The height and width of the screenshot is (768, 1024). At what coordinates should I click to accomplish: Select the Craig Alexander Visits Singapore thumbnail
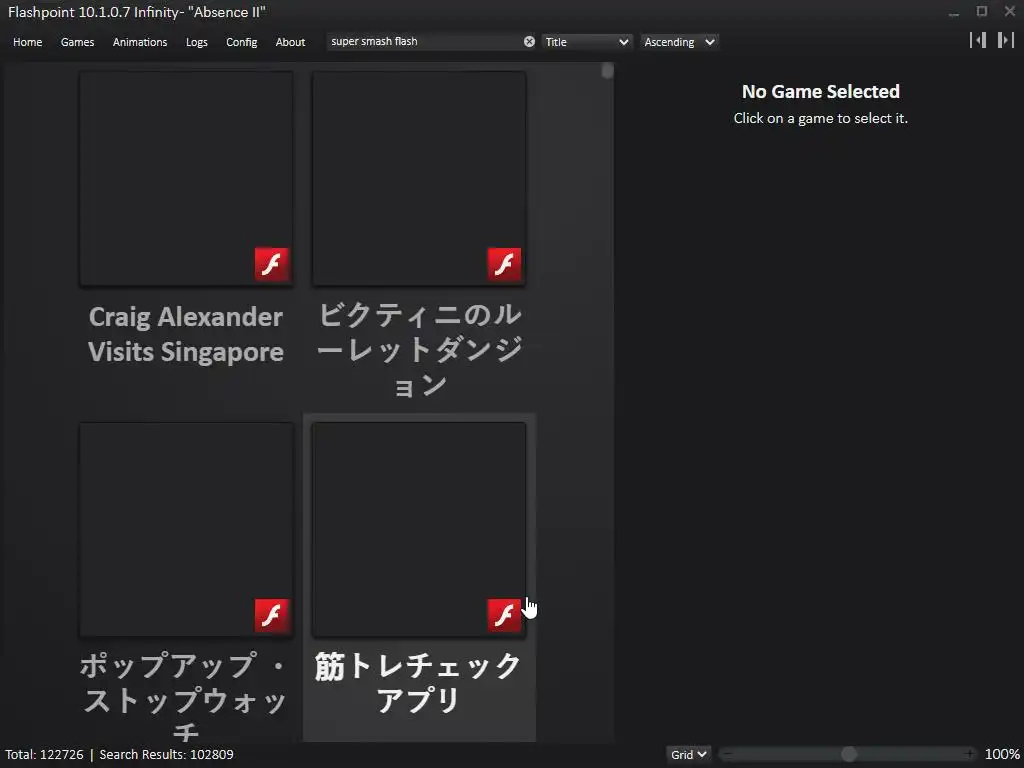coord(186,179)
